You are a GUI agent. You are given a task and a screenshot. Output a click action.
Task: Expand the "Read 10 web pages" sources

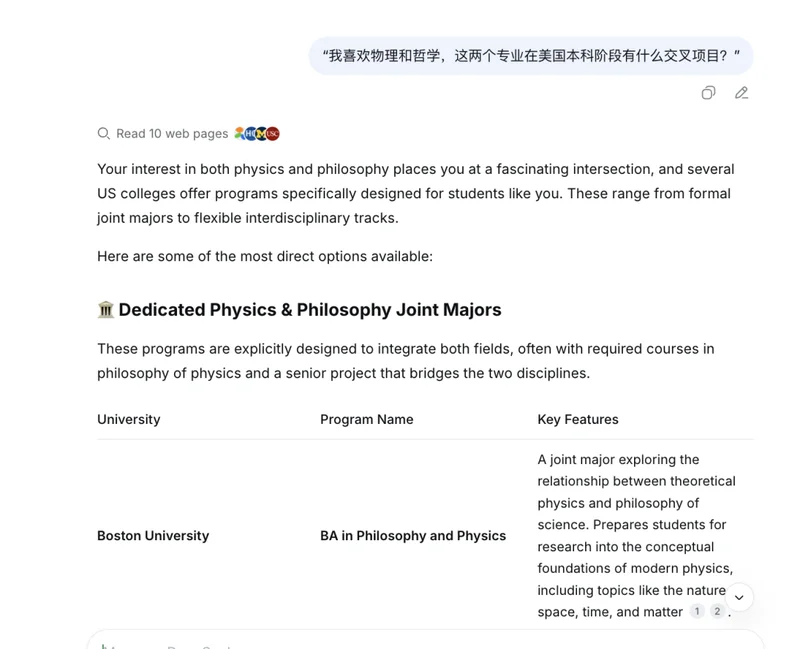(x=172, y=134)
